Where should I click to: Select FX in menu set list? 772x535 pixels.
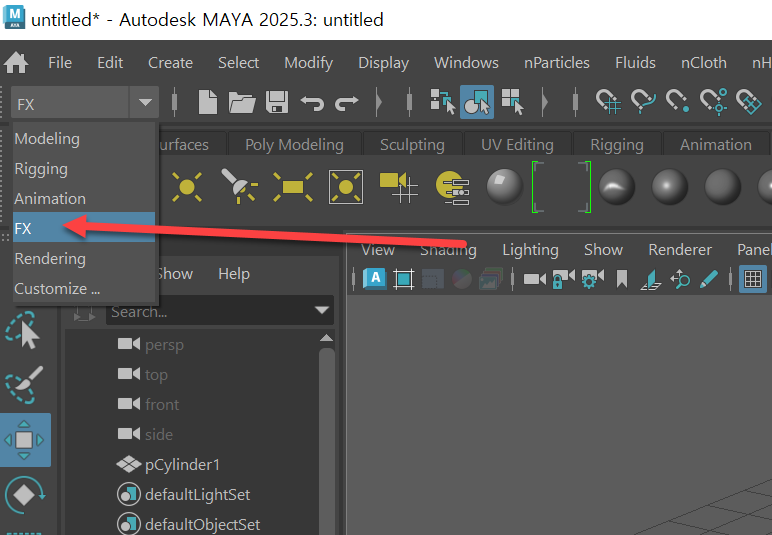click(x=84, y=227)
